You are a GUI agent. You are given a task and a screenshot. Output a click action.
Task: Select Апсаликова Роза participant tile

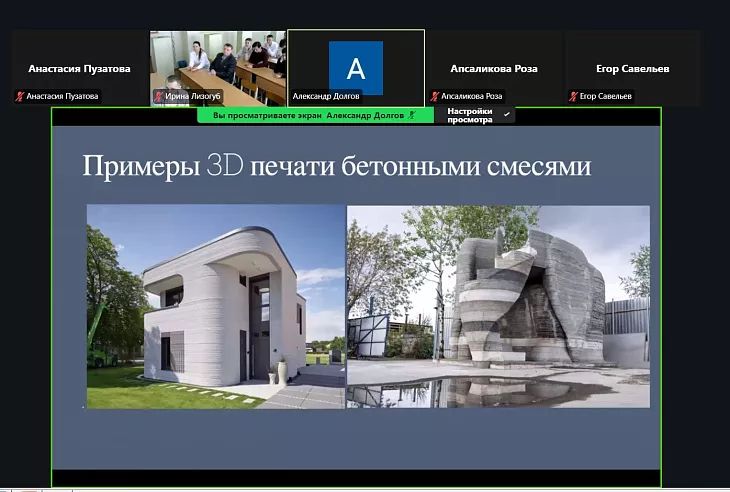494,68
